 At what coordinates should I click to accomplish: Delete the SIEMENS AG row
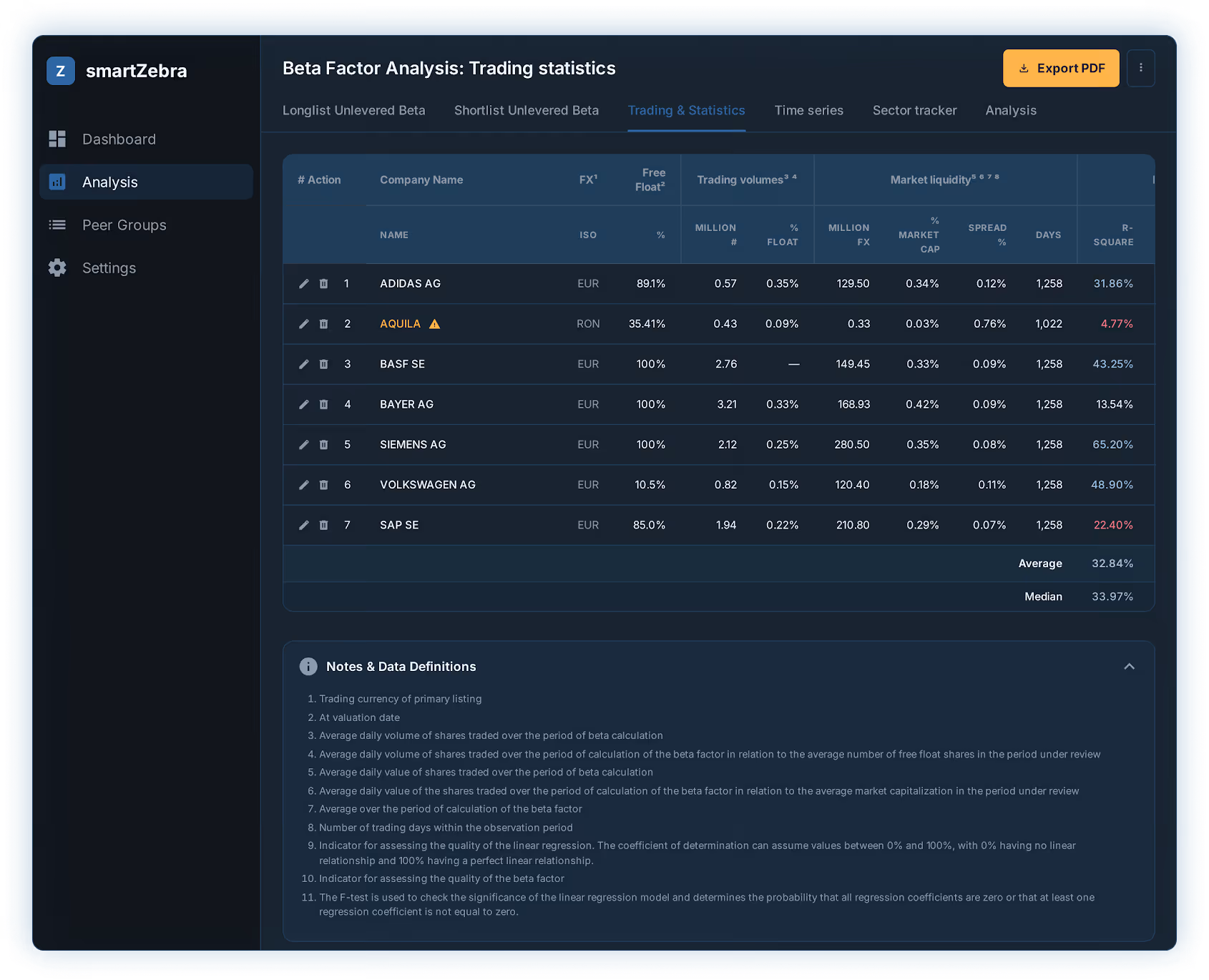click(x=323, y=445)
